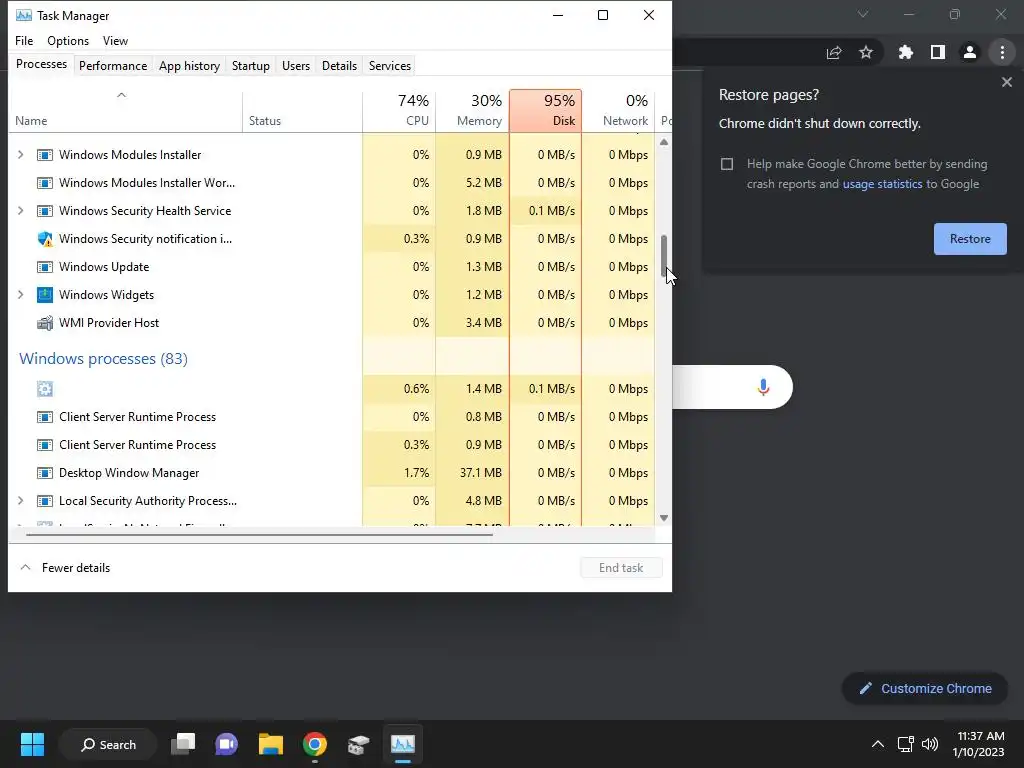The width and height of the screenshot is (1024, 768).
Task: Open Chrome extensions puzzle icon
Action: [905, 52]
